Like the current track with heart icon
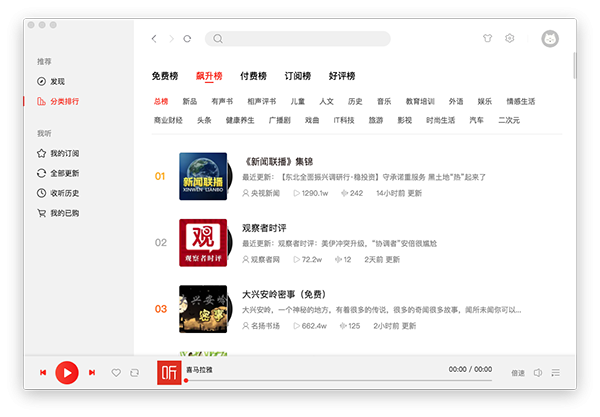The width and height of the screenshot is (600, 417). (116, 373)
